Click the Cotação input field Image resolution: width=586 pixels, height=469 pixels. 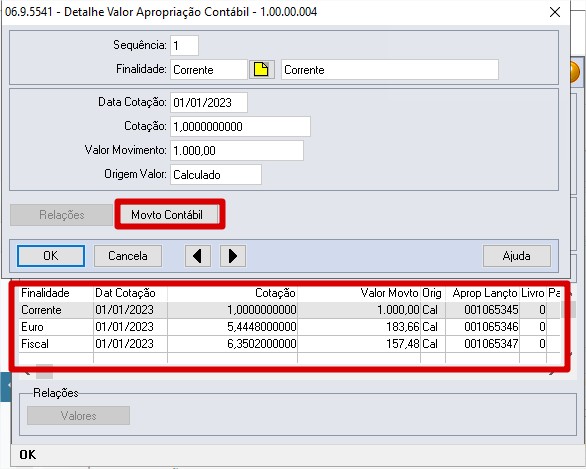pyautogui.click(x=240, y=126)
